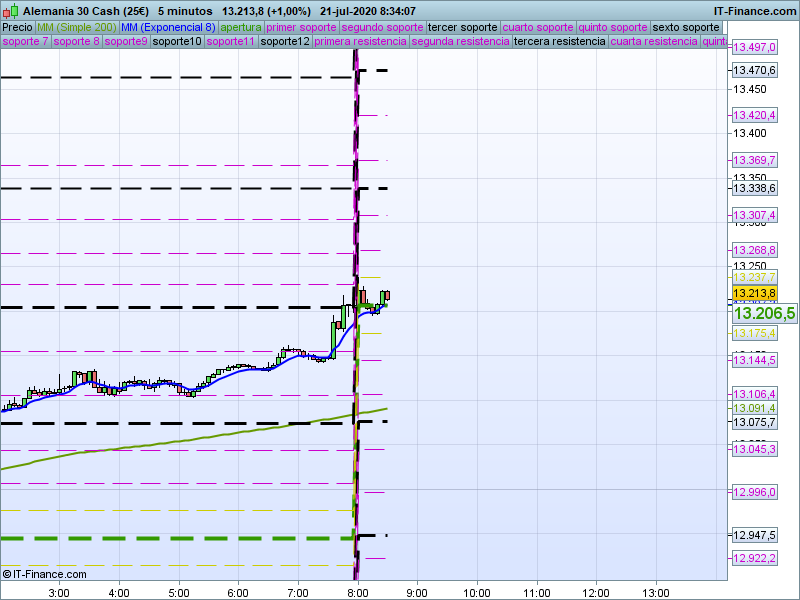Click the 13.497,0 price level label

click(754, 48)
